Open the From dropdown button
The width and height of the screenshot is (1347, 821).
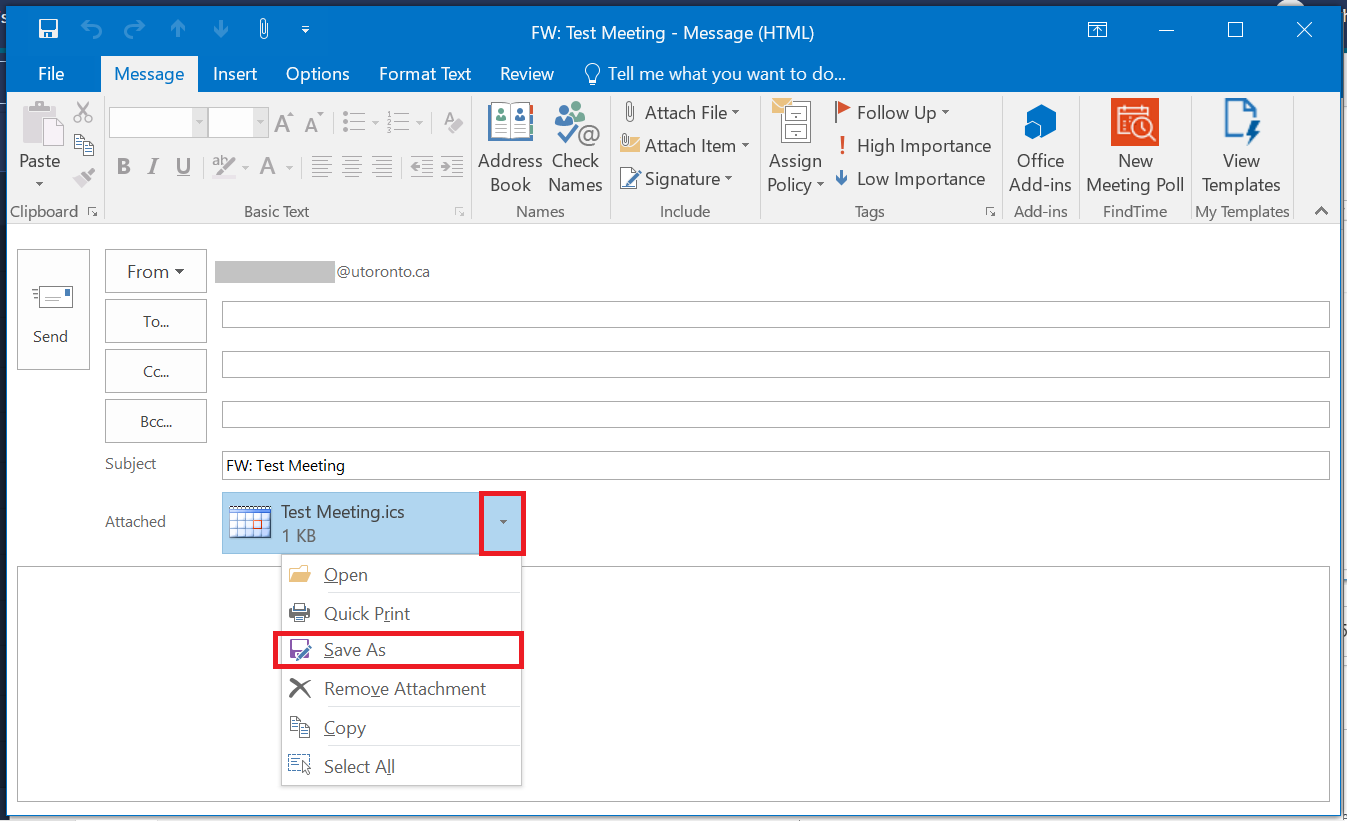pyautogui.click(x=156, y=271)
